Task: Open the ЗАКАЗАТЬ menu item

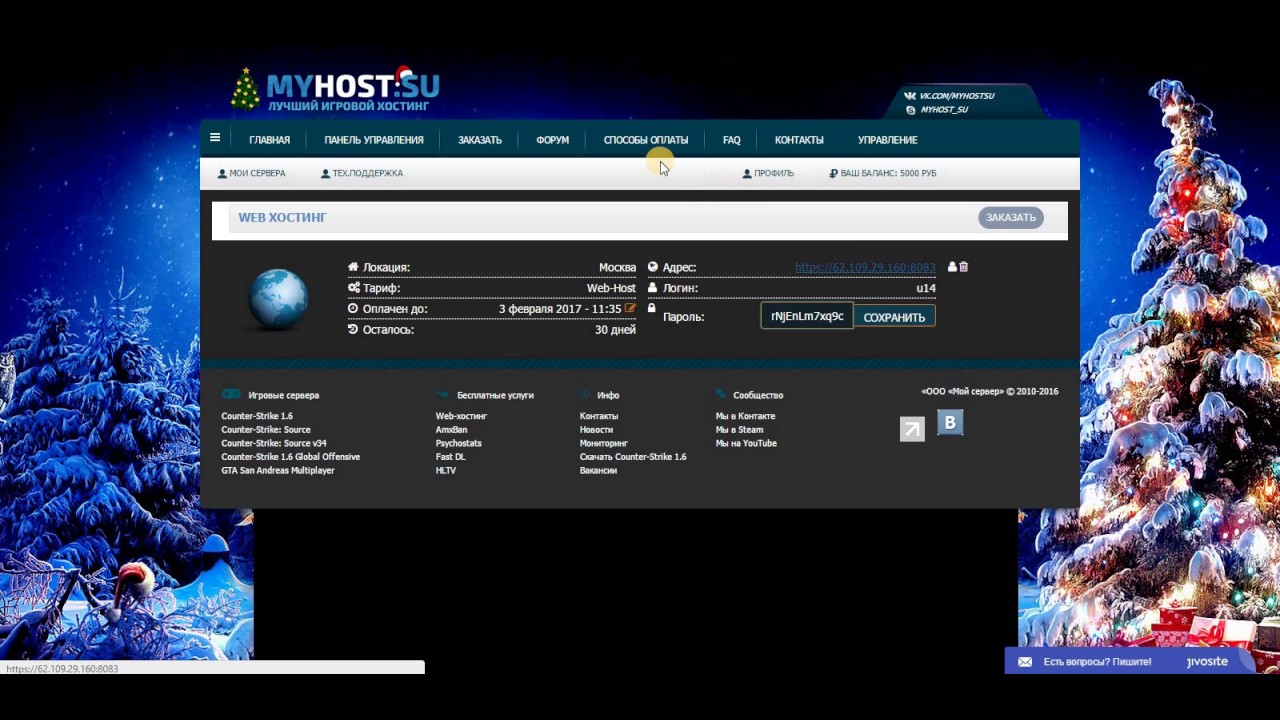Action: (480, 140)
